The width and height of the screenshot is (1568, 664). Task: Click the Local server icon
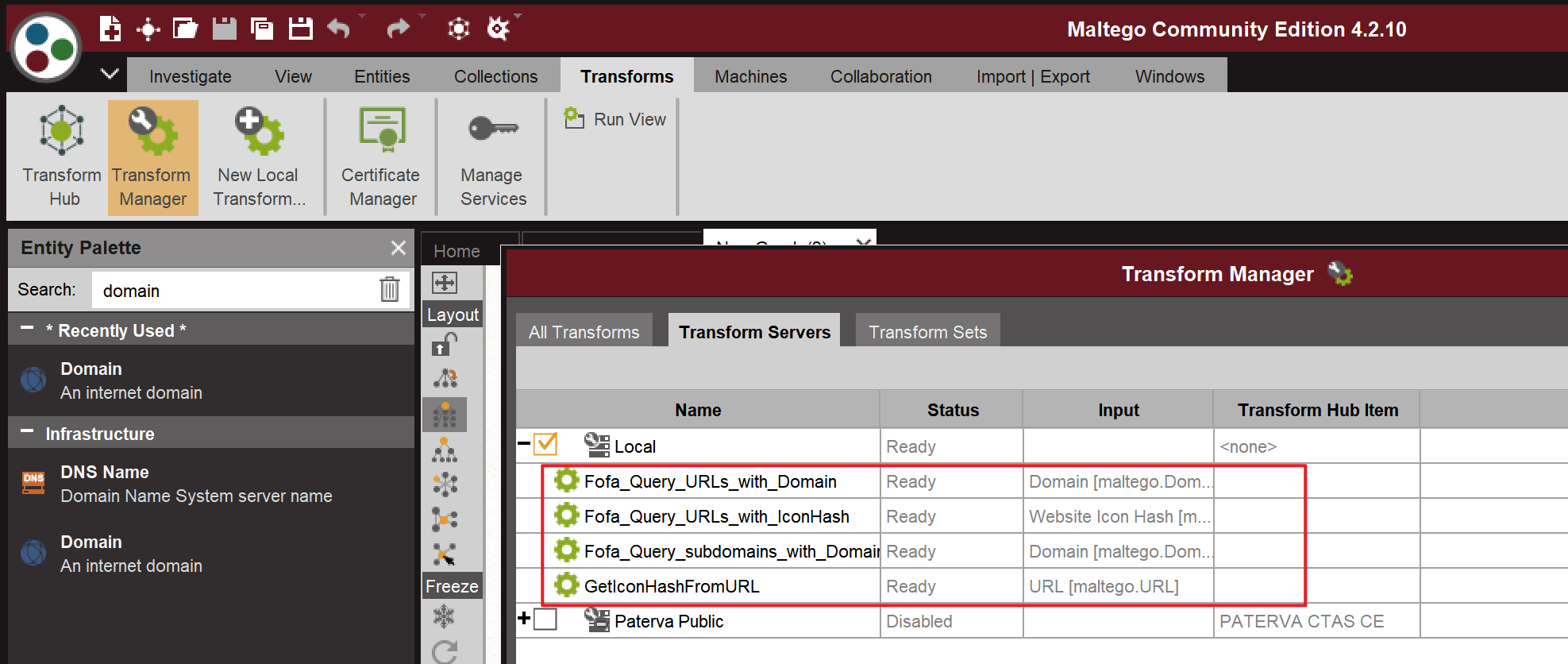tap(596, 446)
